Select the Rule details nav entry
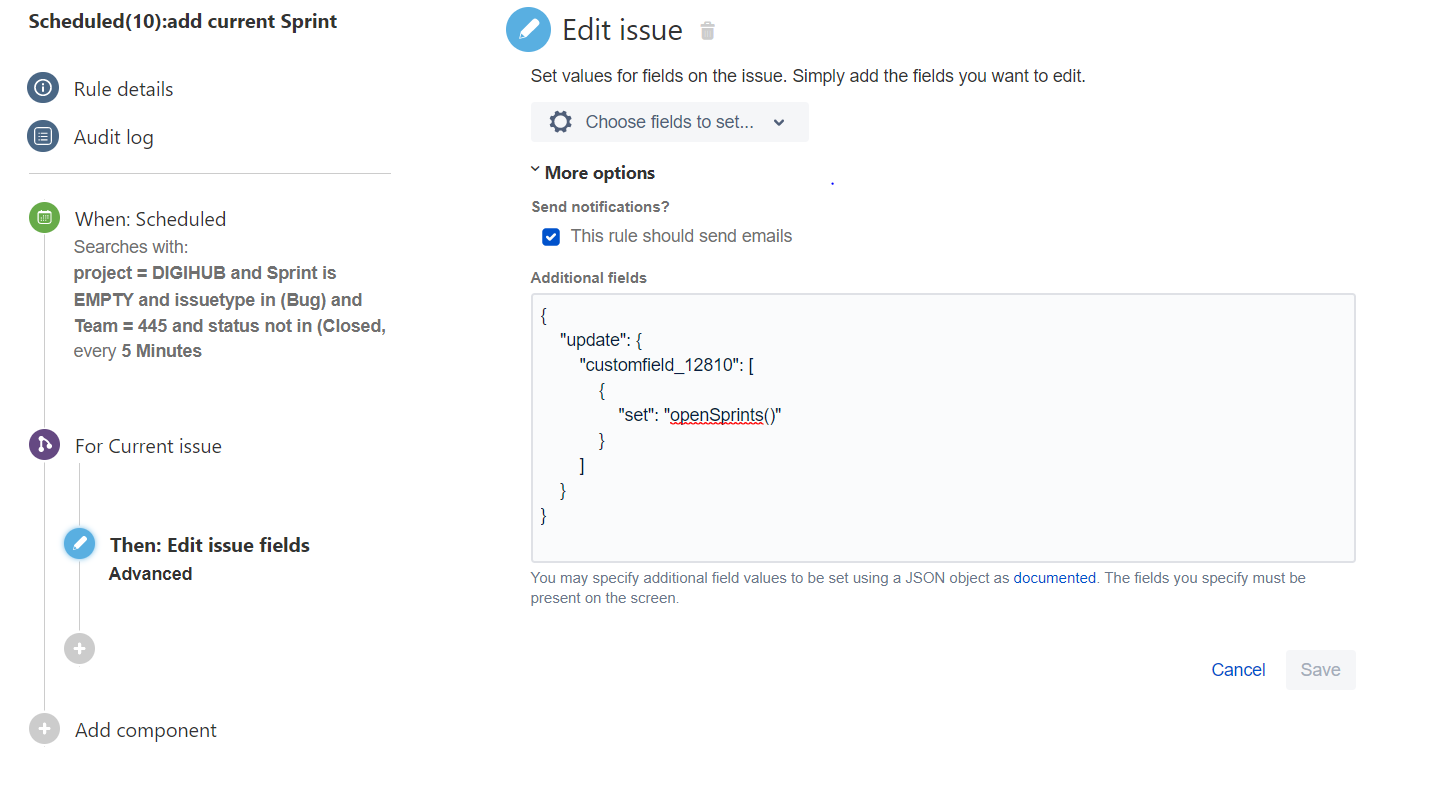 coord(122,88)
